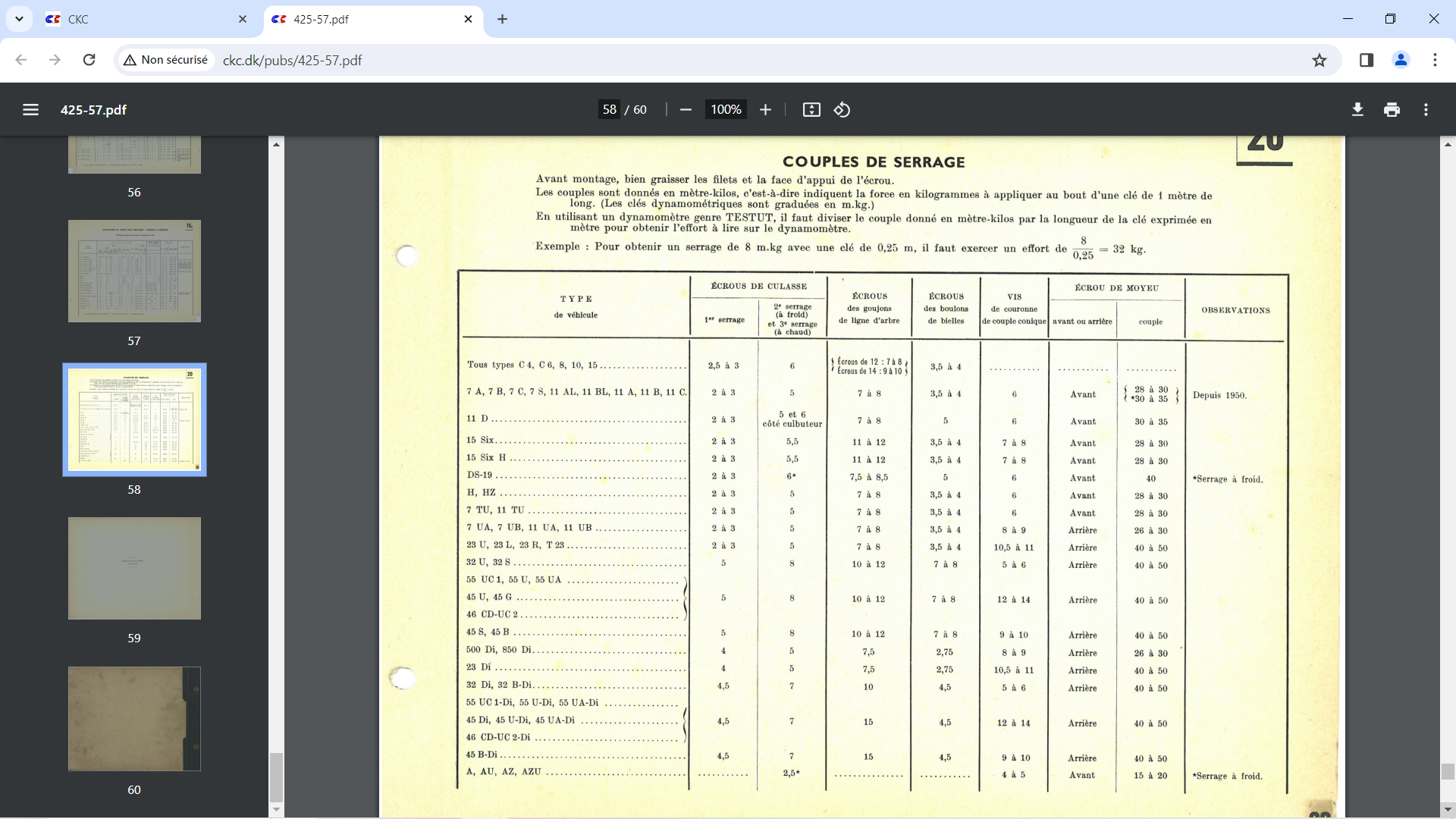
Task: Click the fit to page icon
Action: (811, 110)
